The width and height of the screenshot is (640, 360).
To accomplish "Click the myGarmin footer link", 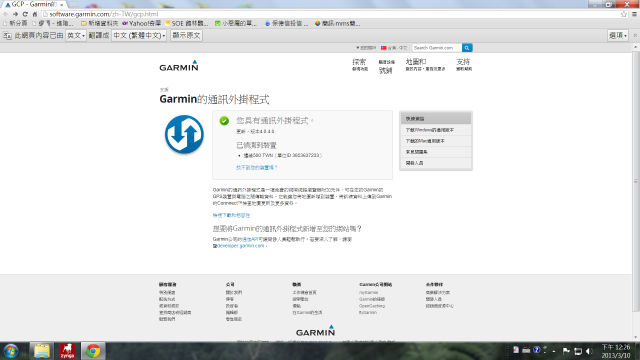I will (x=369, y=293).
